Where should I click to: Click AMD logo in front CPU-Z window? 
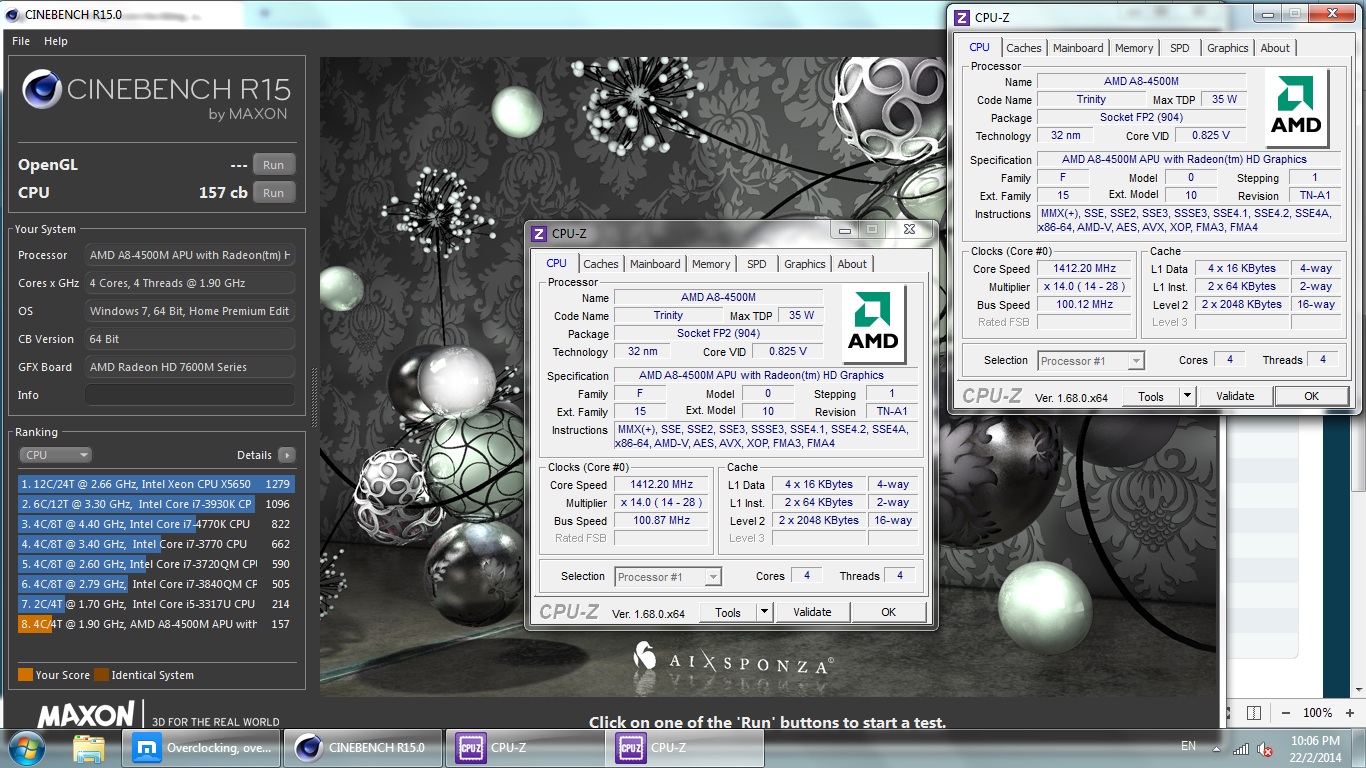click(873, 324)
